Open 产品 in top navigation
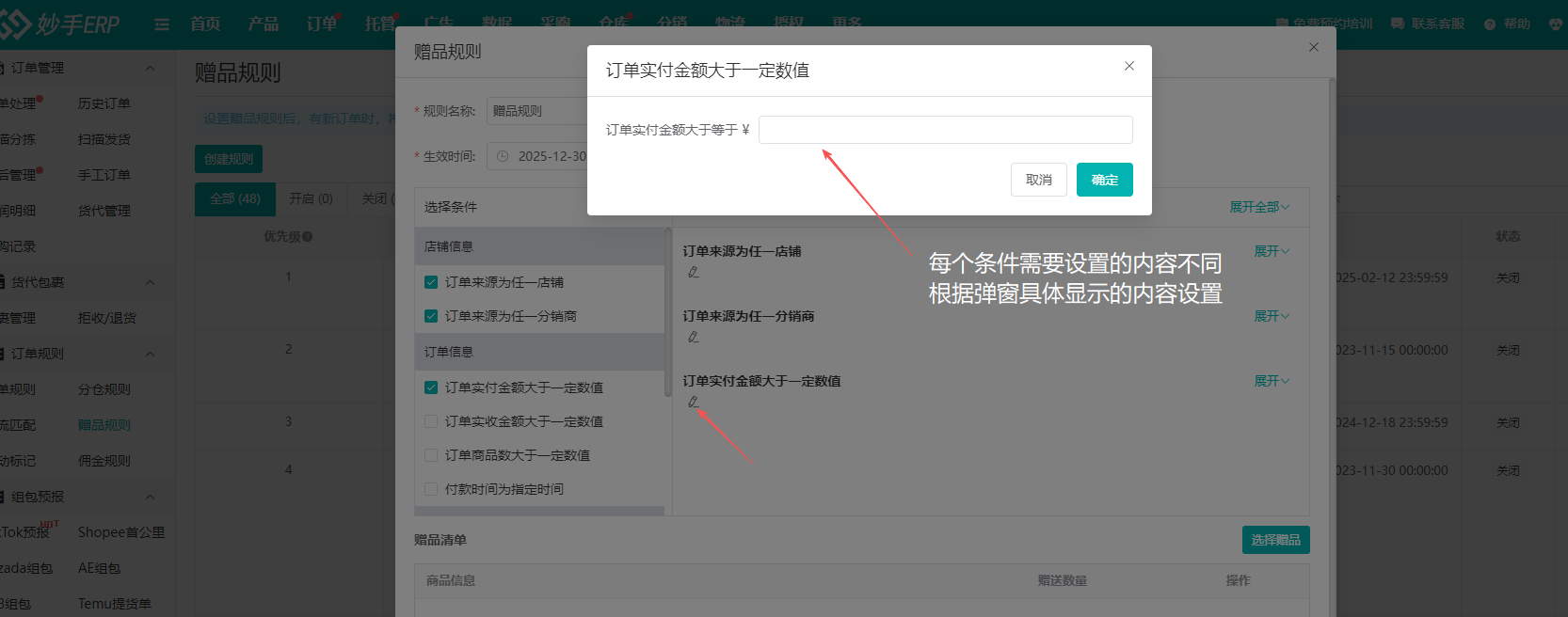 [264, 24]
